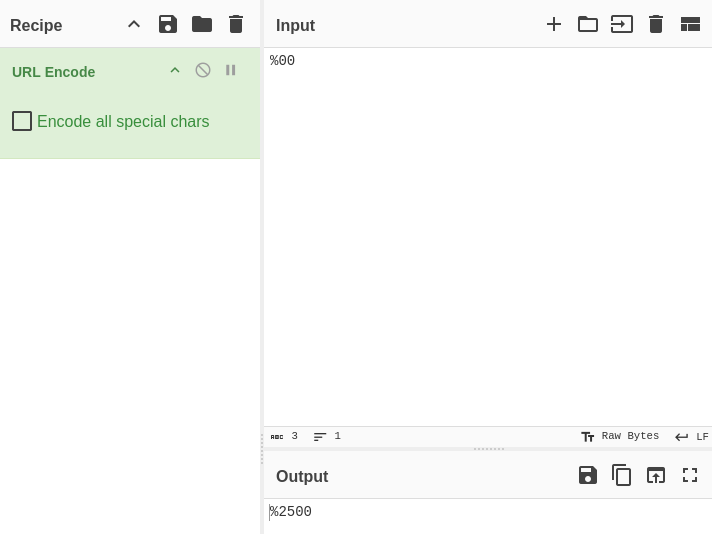Open file as input

622,24
